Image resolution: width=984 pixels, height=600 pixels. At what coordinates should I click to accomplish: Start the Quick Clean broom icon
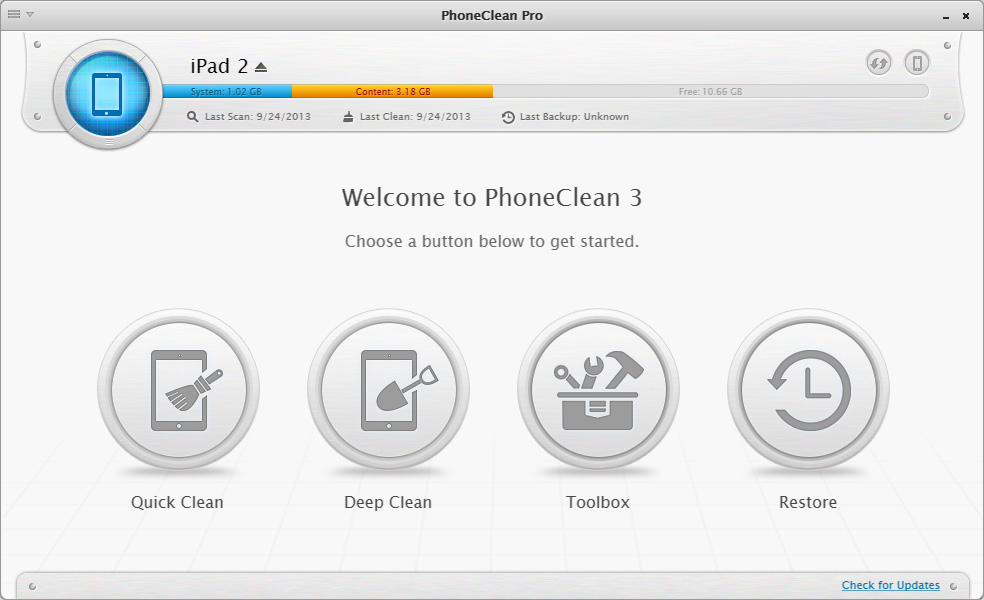click(x=178, y=390)
